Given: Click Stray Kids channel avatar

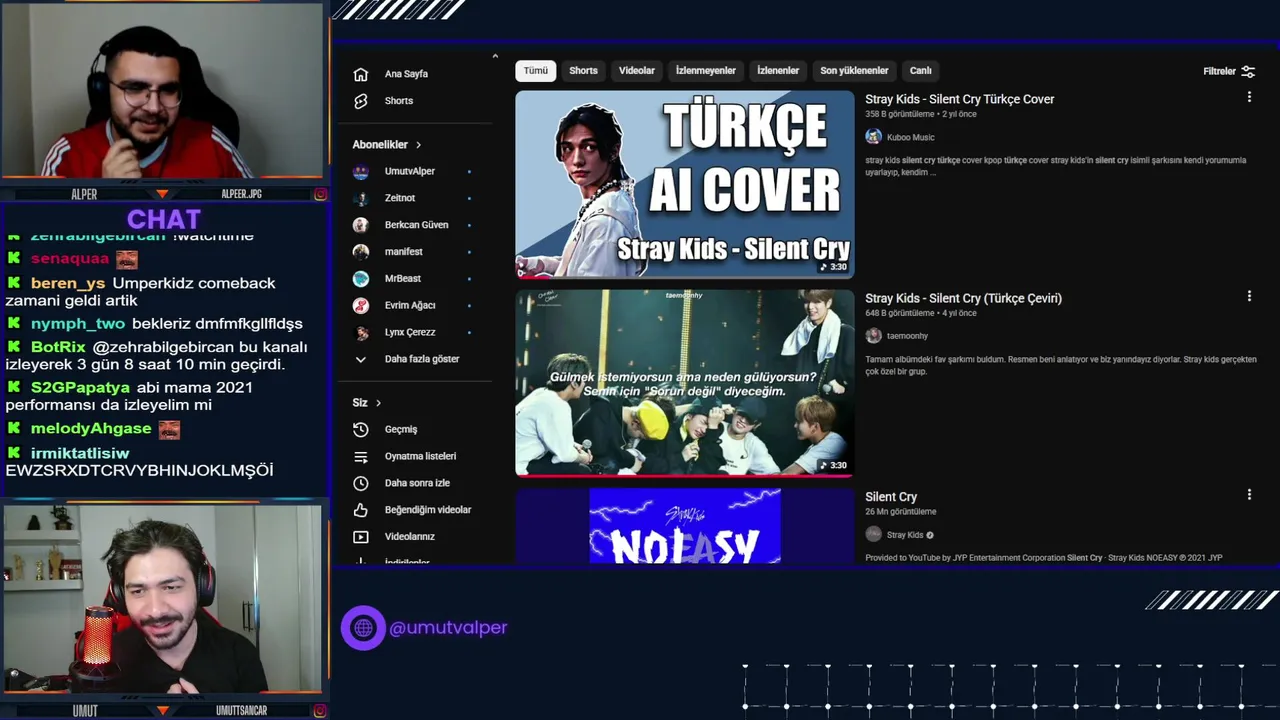Looking at the screenshot, I should click(x=873, y=535).
